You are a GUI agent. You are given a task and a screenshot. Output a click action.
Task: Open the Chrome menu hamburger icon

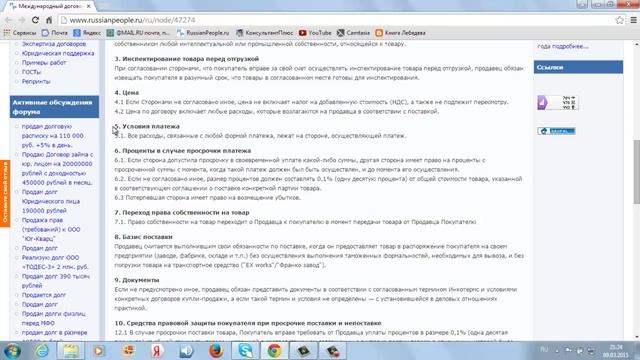pos(633,20)
